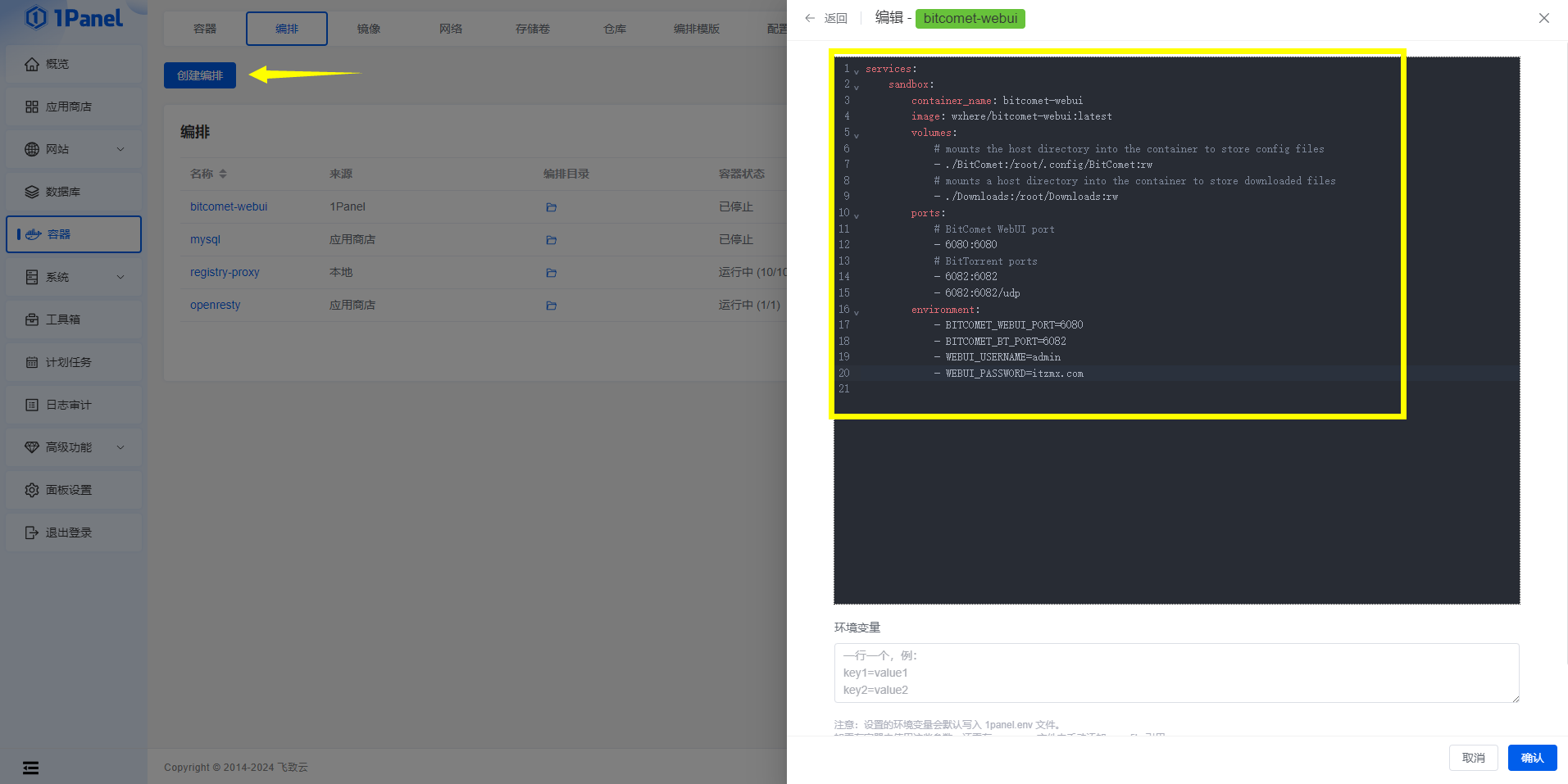Viewport: 1568px width, 784px height.
Task: Click into the 环境变量 textarea
Action: coord(1176,673)
